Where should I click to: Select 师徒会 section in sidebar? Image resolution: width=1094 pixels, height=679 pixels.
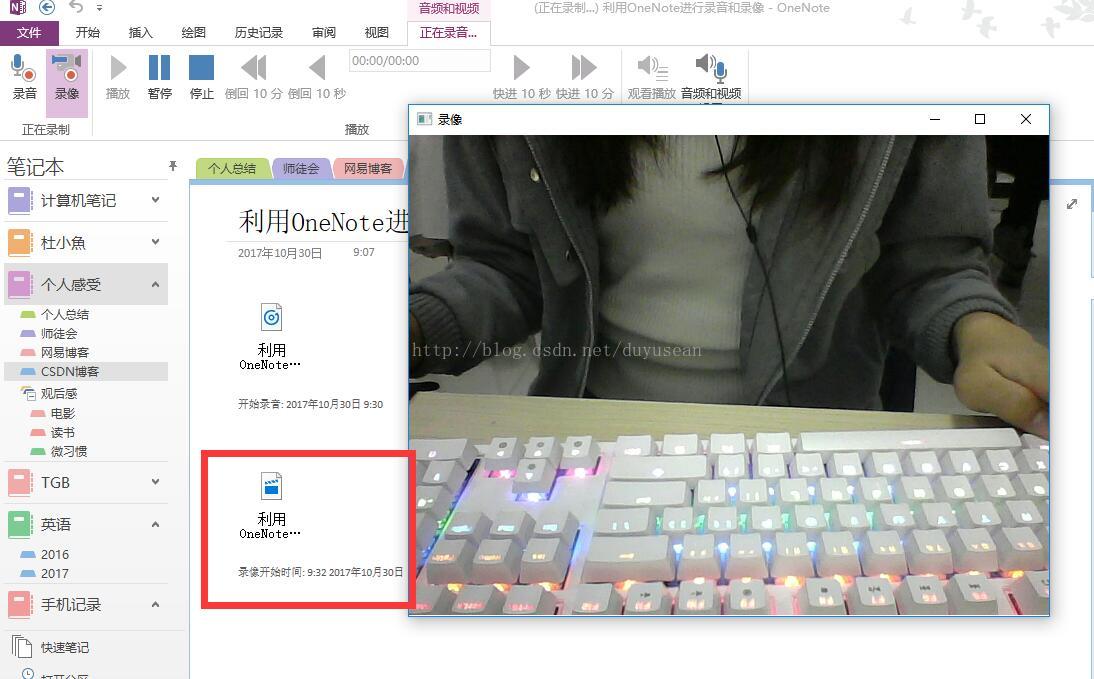point(59,334)
